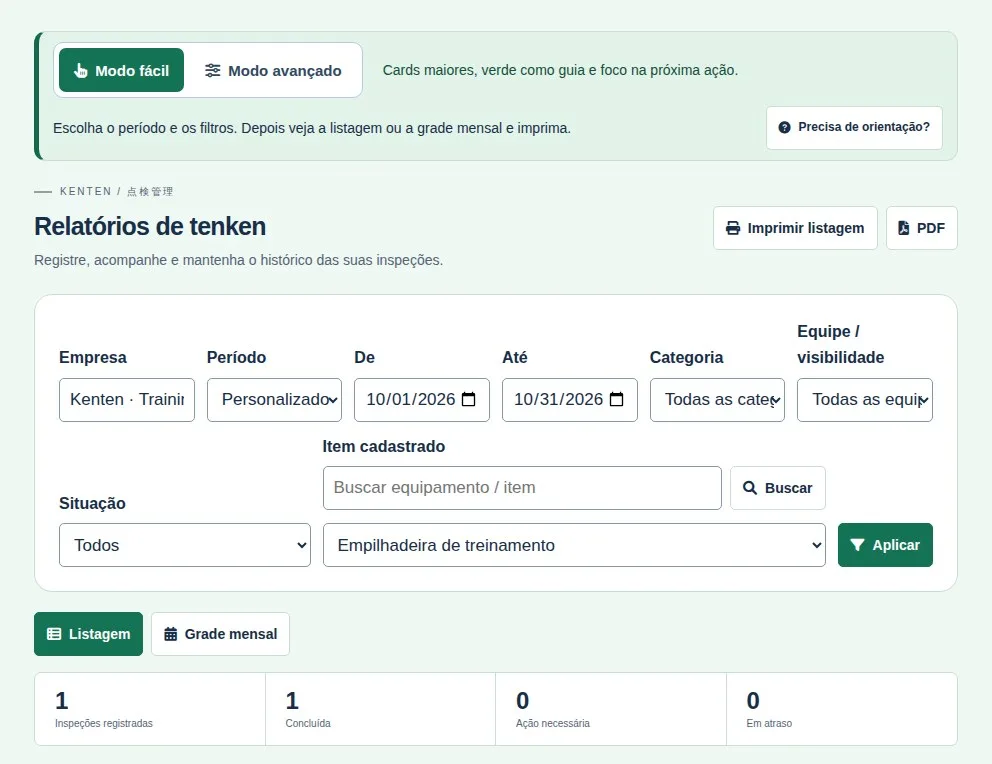Click the sliders icon in Modo avançado

[x=213, y=70]
